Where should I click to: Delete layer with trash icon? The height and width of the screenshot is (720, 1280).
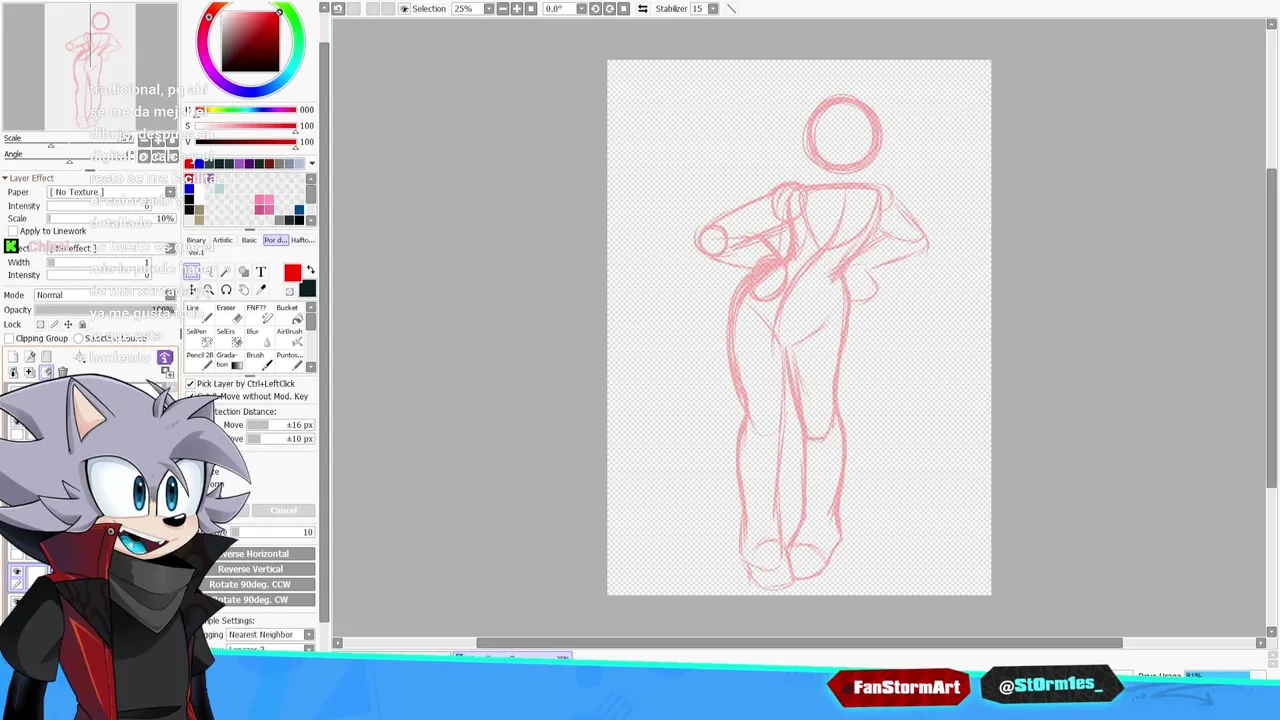(63, 372)
